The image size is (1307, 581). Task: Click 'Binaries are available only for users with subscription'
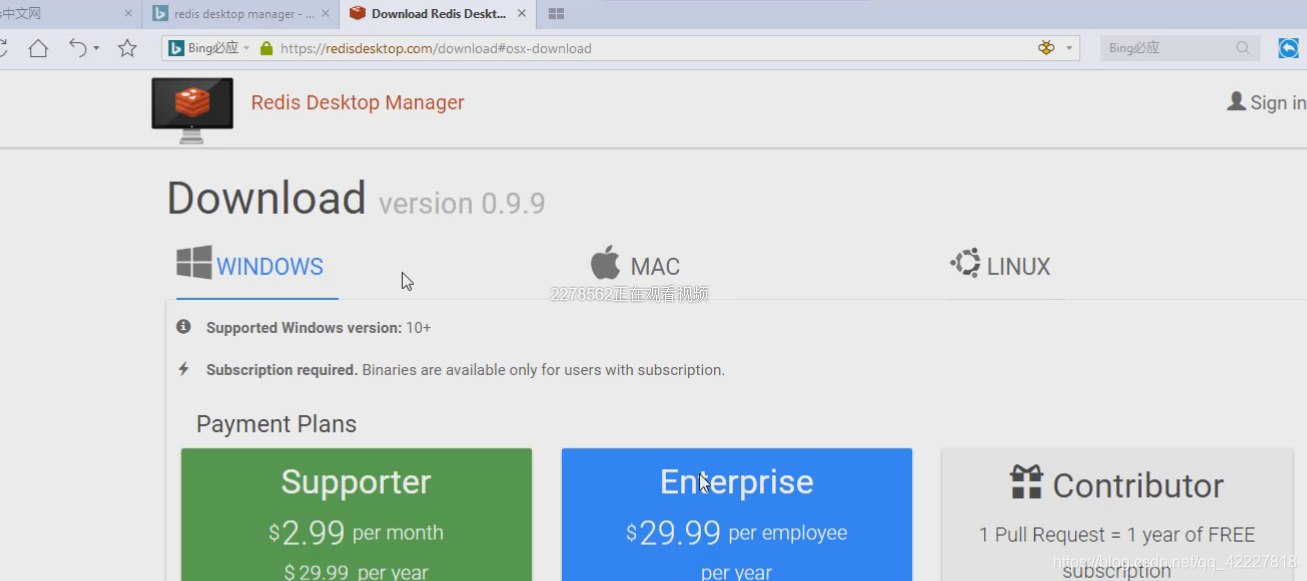point(543,370)
